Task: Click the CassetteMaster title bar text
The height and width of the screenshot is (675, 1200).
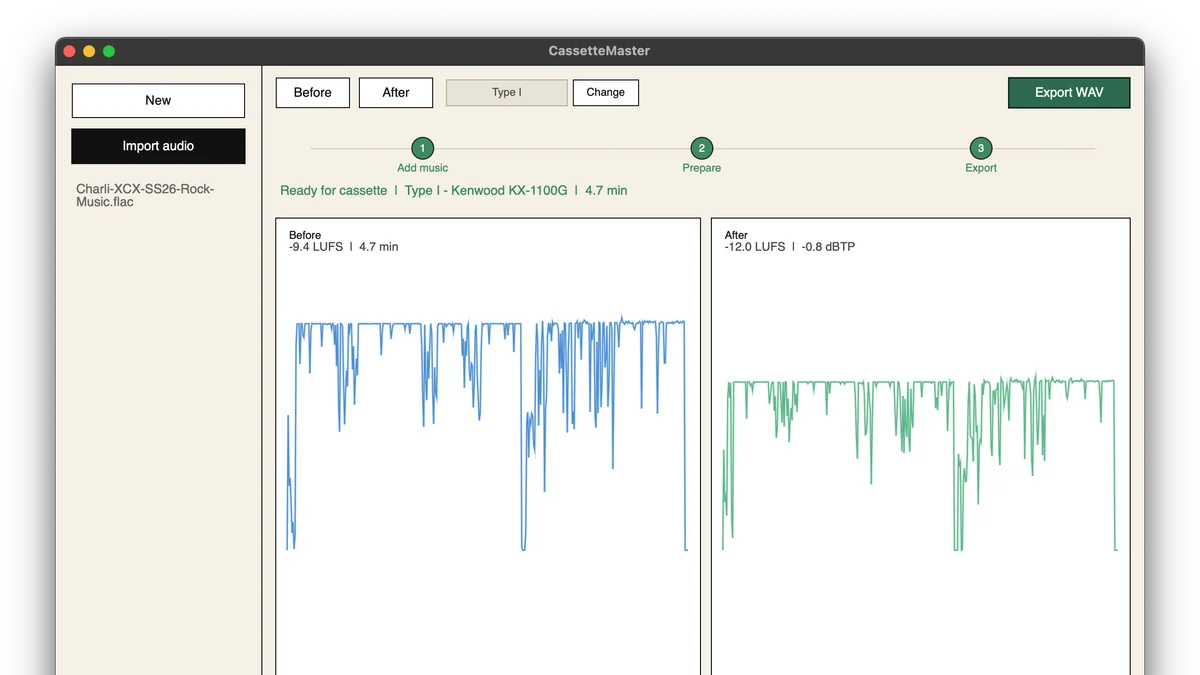Action: (599, 51)
